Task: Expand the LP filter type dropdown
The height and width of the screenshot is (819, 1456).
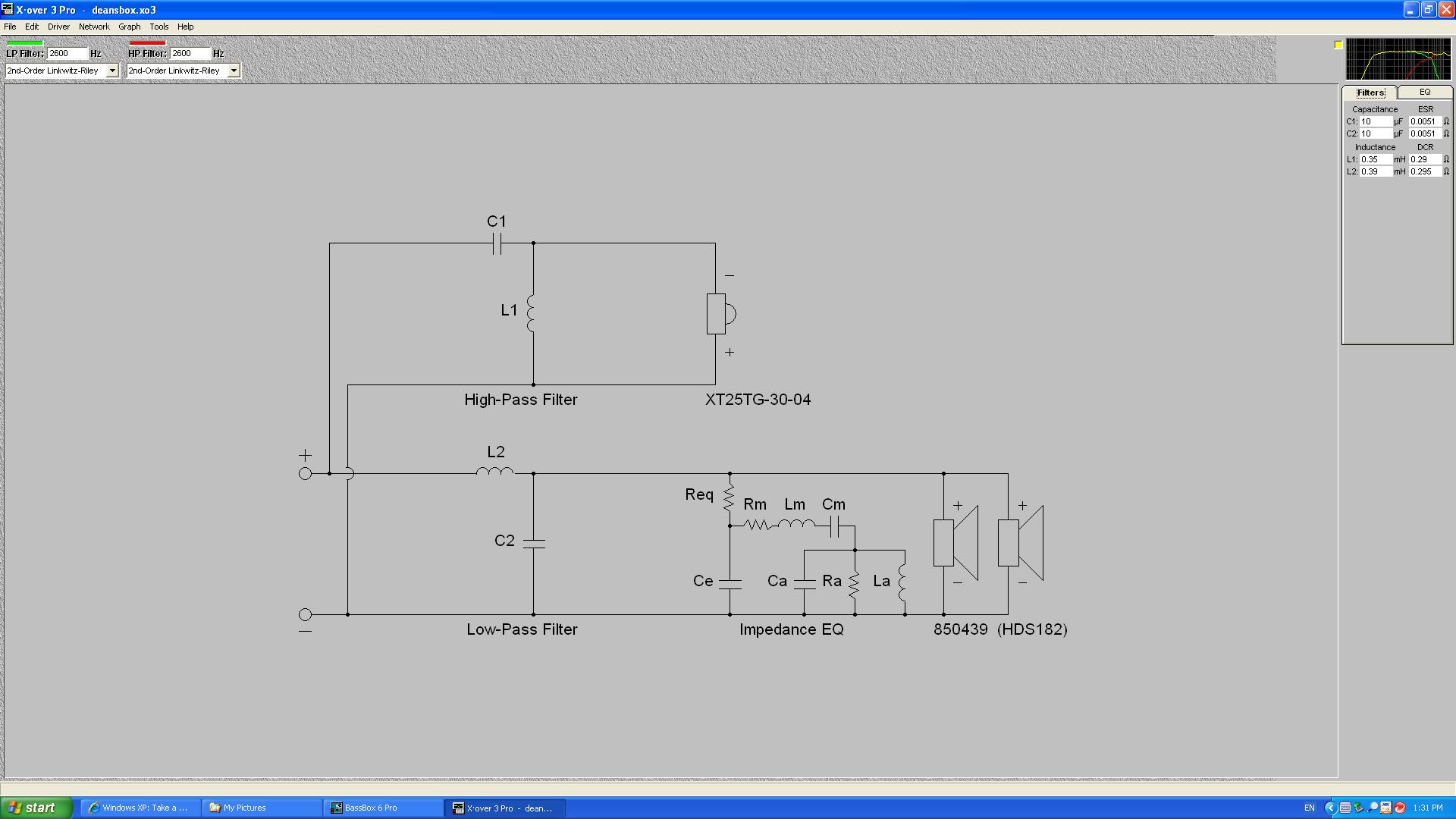Action: [x=112, y=71]
